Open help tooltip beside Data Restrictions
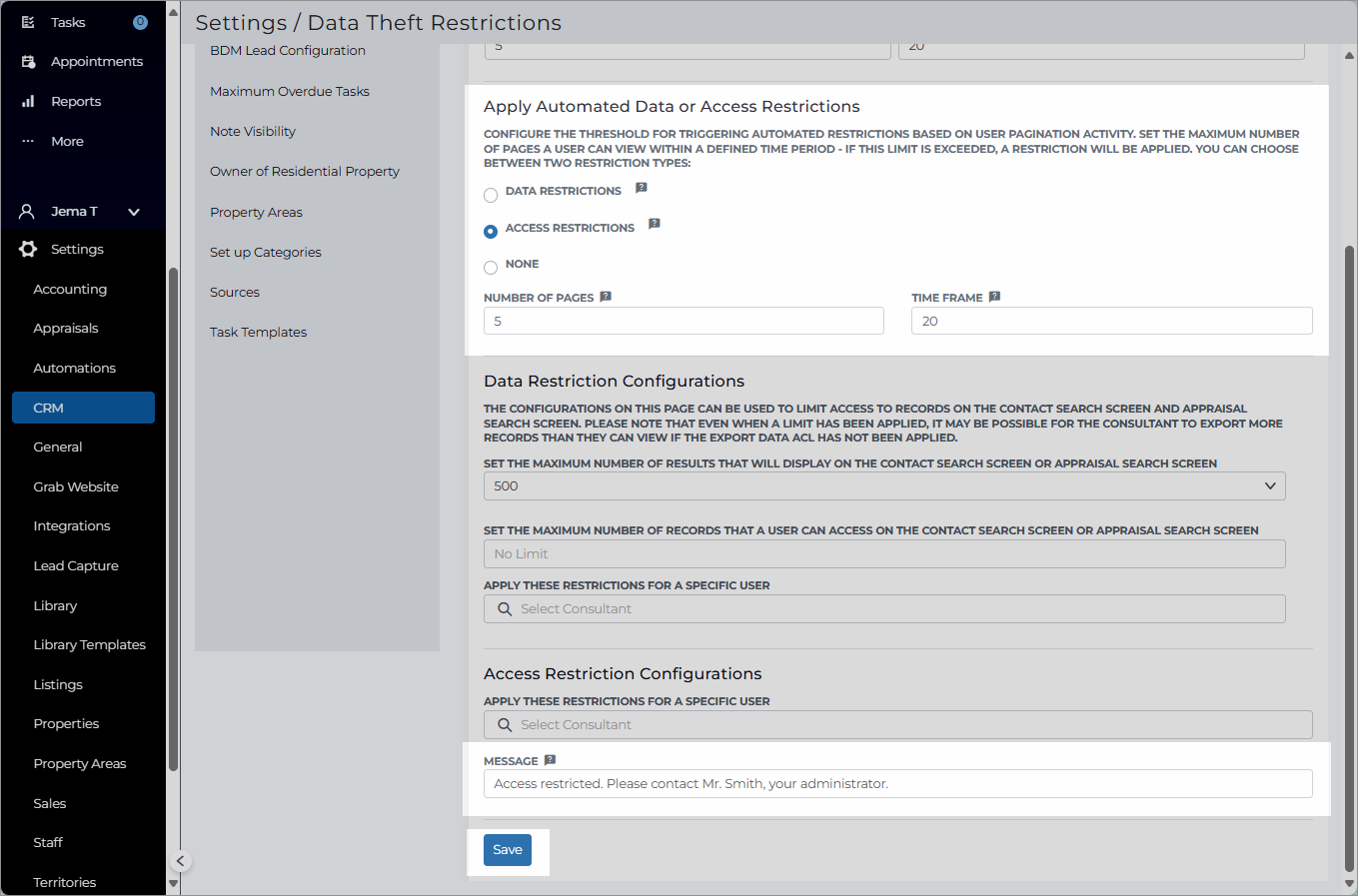The image size is (1358, 896). [642, 188]
